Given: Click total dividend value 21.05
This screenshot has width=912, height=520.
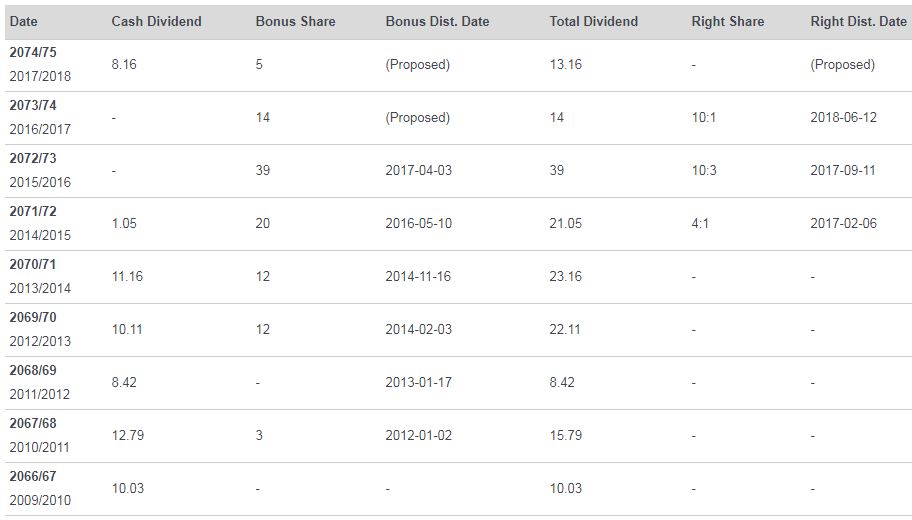Looking at the screenshot, I should tap(565, 223).
